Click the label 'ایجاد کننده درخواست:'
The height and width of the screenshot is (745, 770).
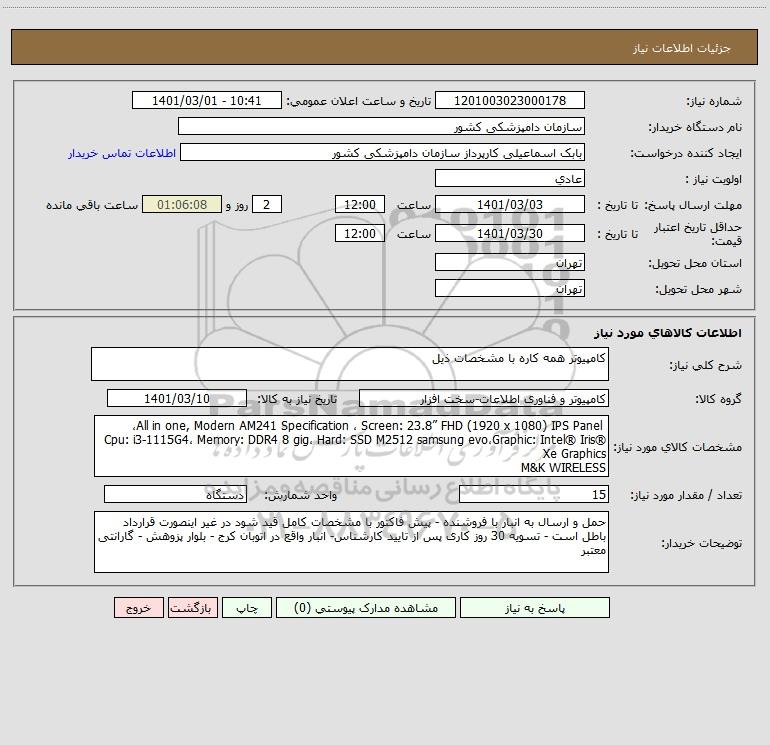686,154
